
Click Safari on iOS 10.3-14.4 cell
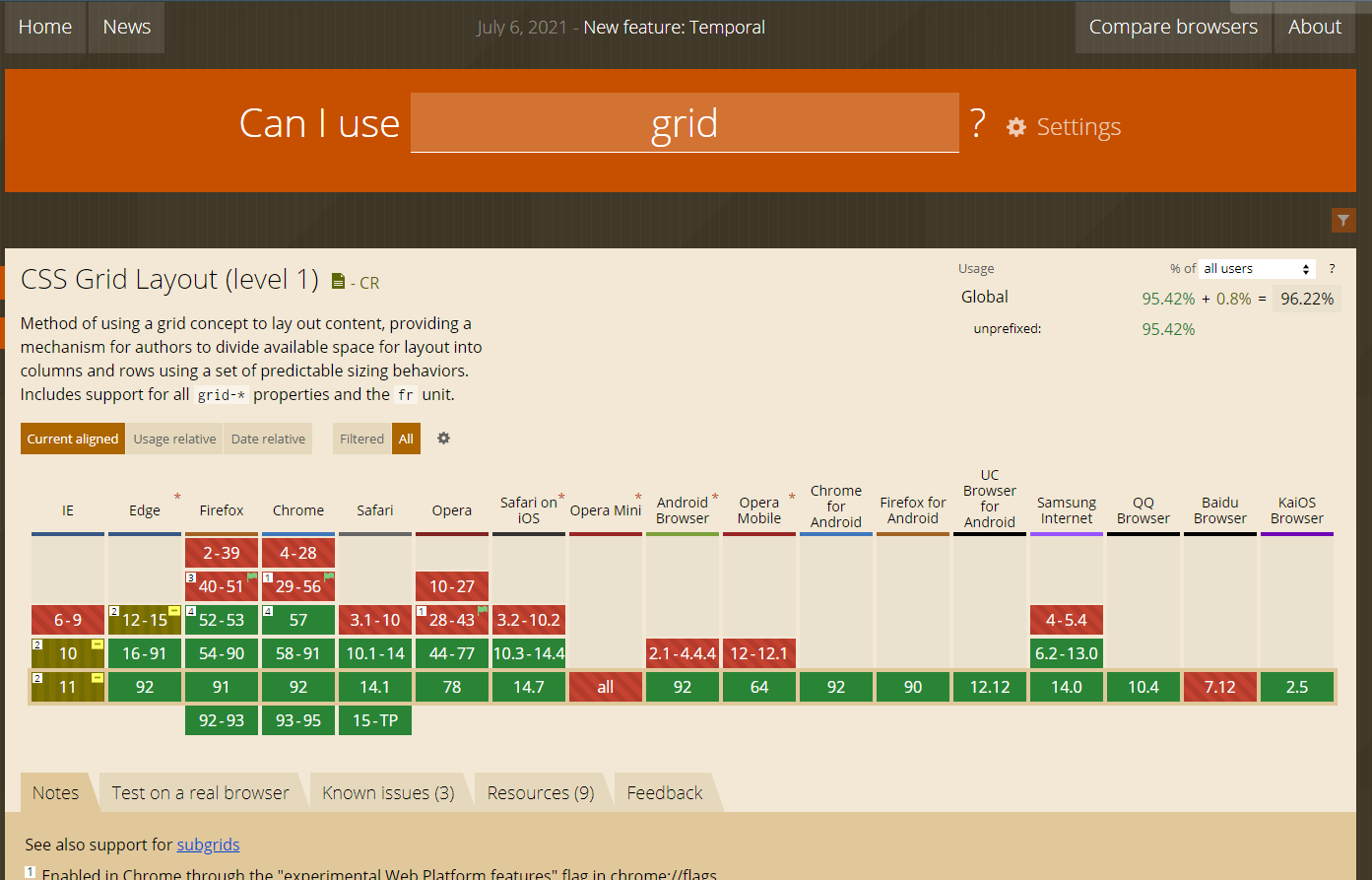click(x=529, y=653)
